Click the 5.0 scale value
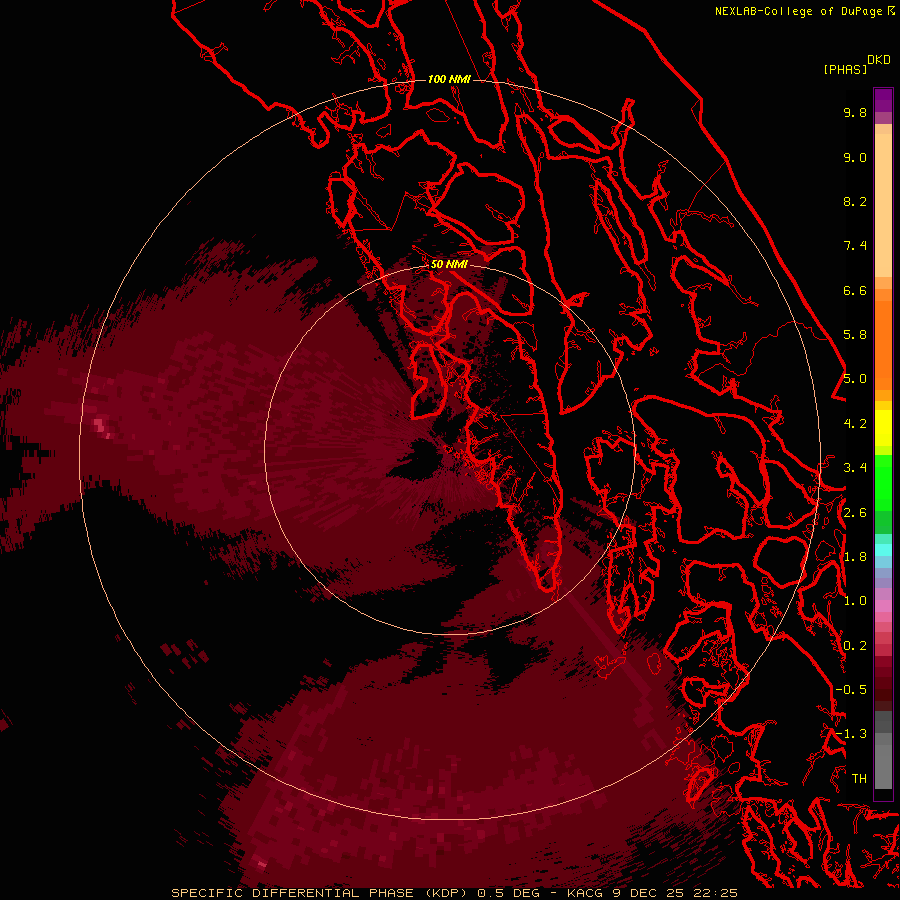 855,379
